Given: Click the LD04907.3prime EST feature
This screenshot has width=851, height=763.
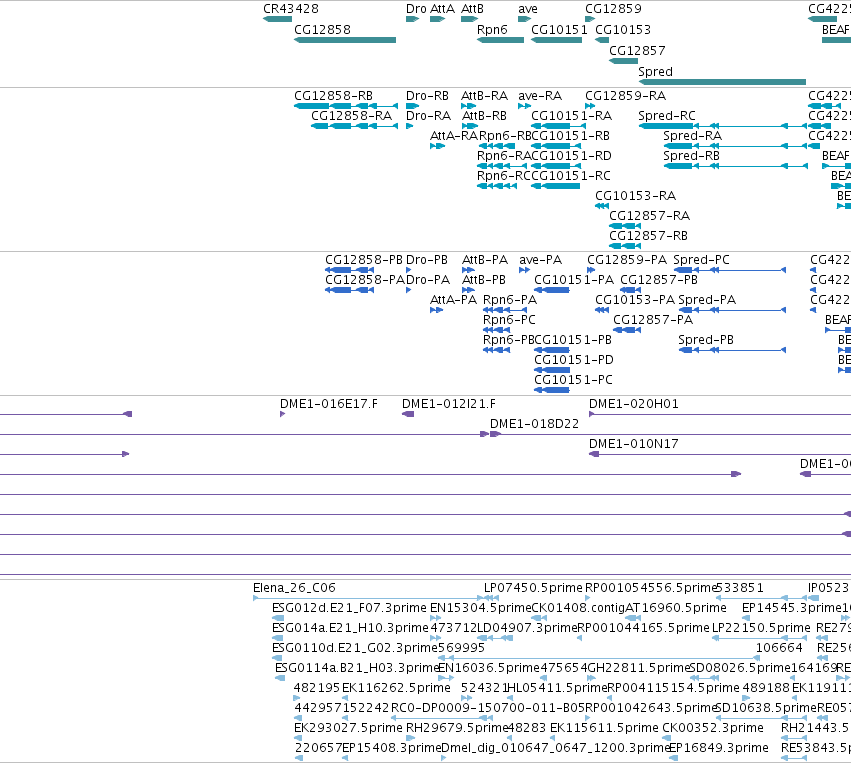Looking at the screenshot, I should coord(494,639).
